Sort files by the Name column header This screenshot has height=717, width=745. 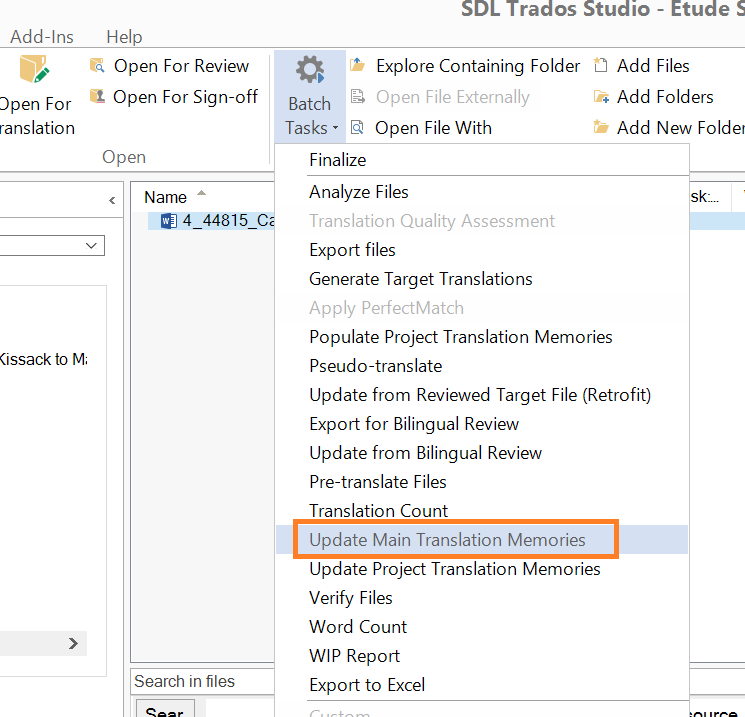point(165,197)
